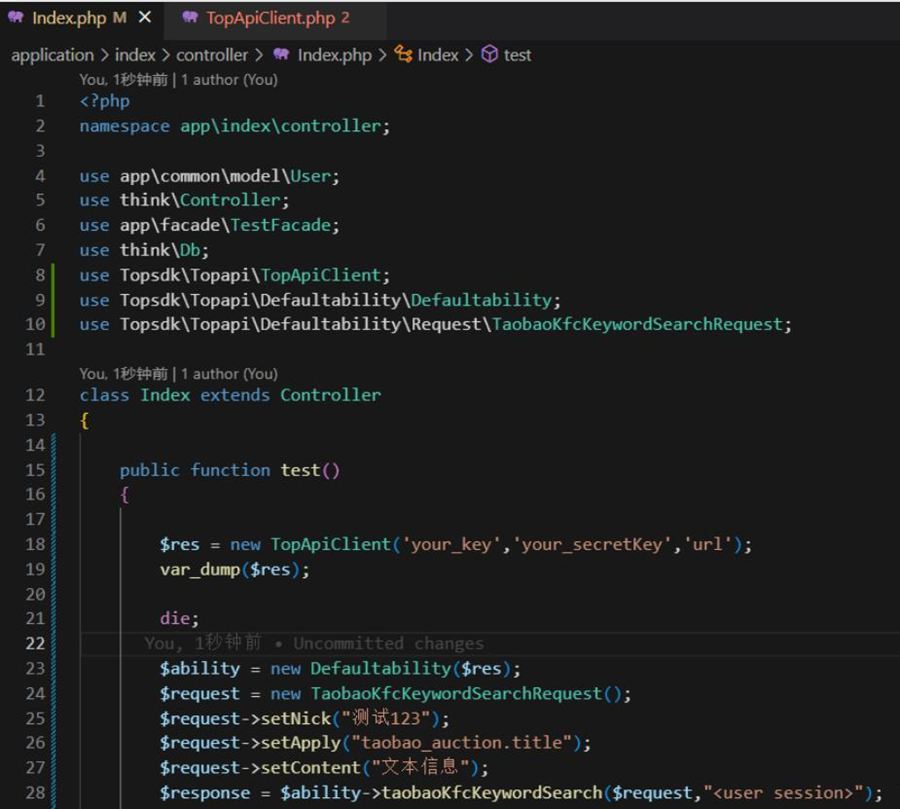Click the author CodeLens above class Index
The image size is (900, 809).
pos(178,373)
